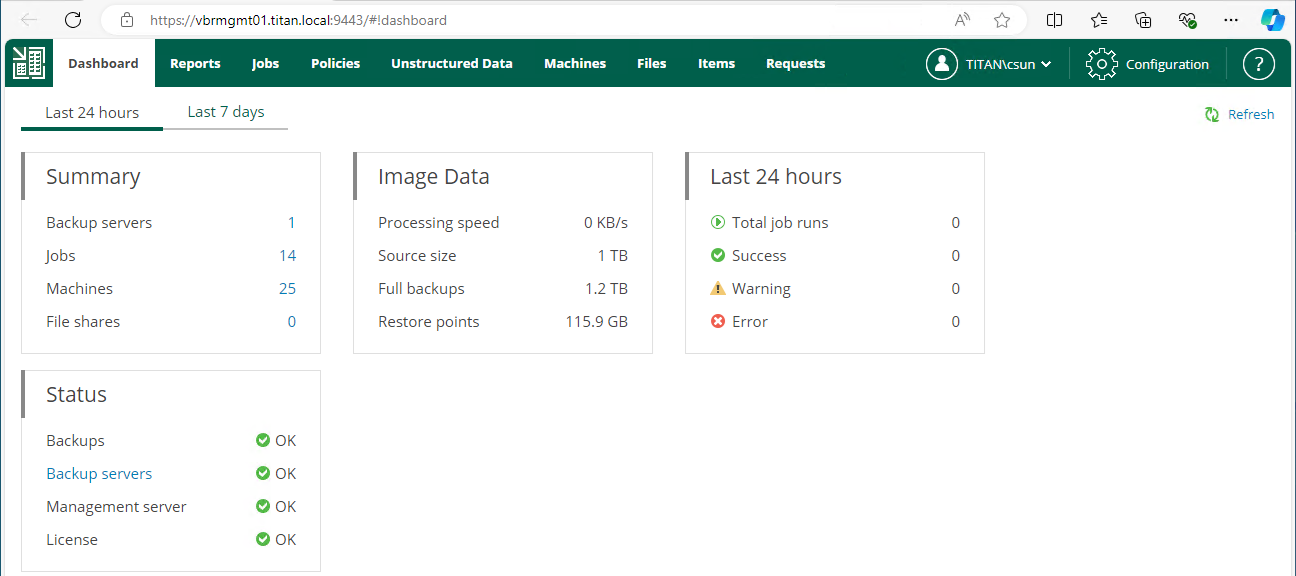Click the Refresh link text
This screenshot has width=1296, height=576.
[1251, 115]
